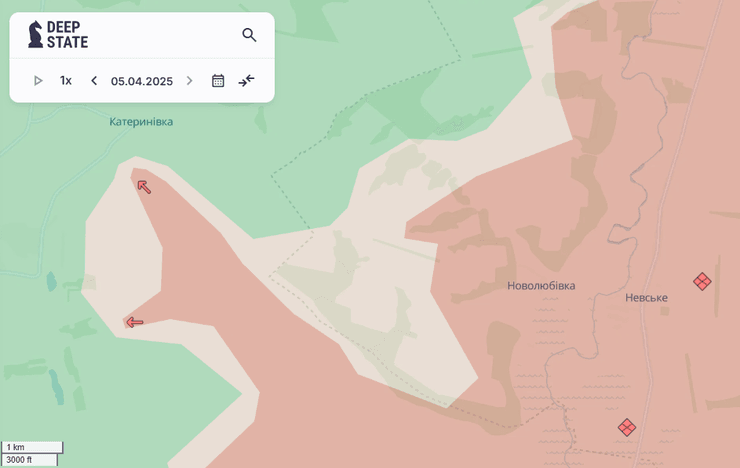
Task: Change the 1x playback speed
Action: (66, 81)
